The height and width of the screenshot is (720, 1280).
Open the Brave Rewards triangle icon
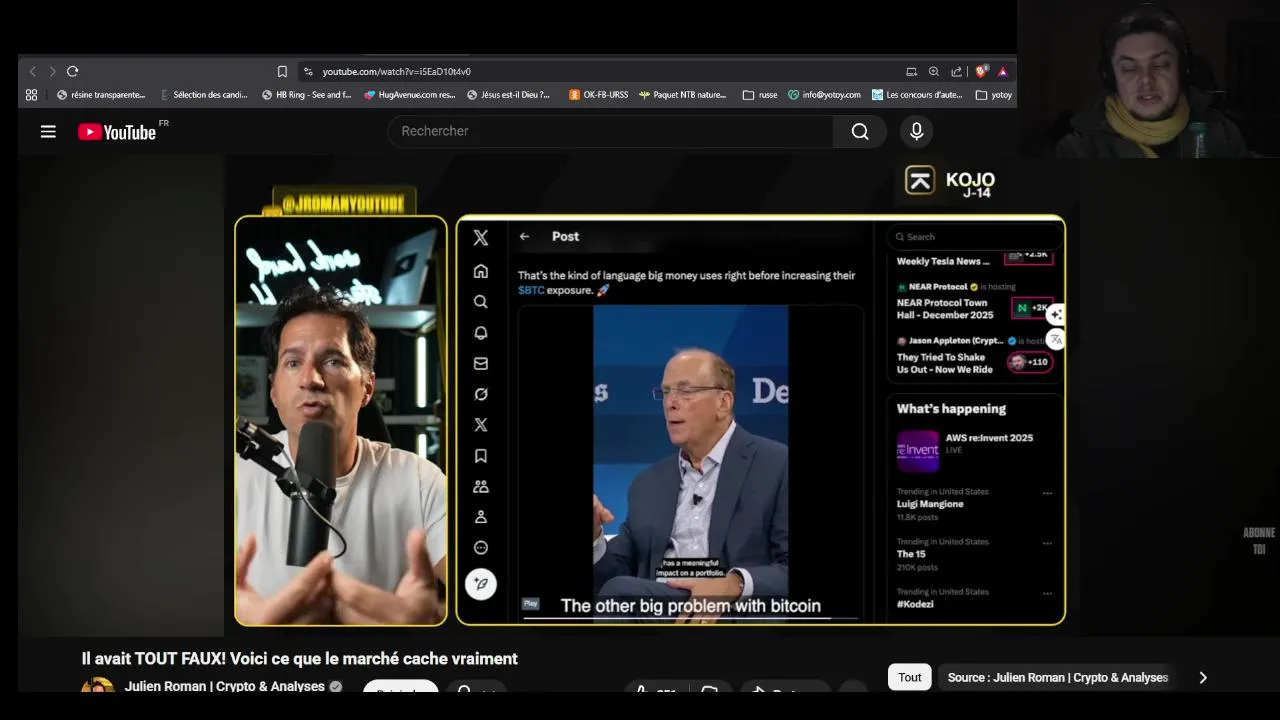click(1002, 71)
